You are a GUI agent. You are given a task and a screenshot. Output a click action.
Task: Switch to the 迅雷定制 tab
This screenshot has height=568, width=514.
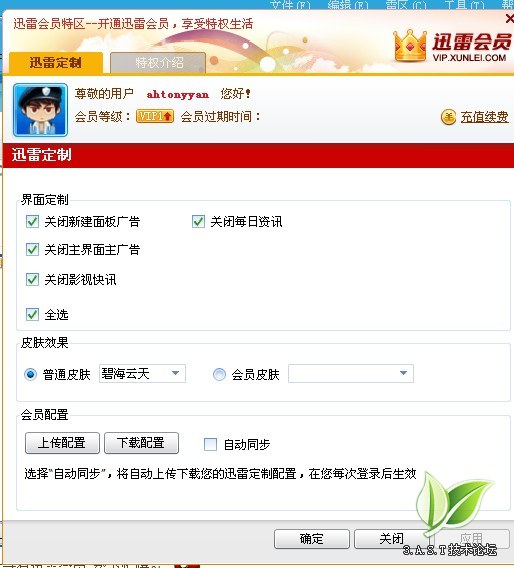56,63
